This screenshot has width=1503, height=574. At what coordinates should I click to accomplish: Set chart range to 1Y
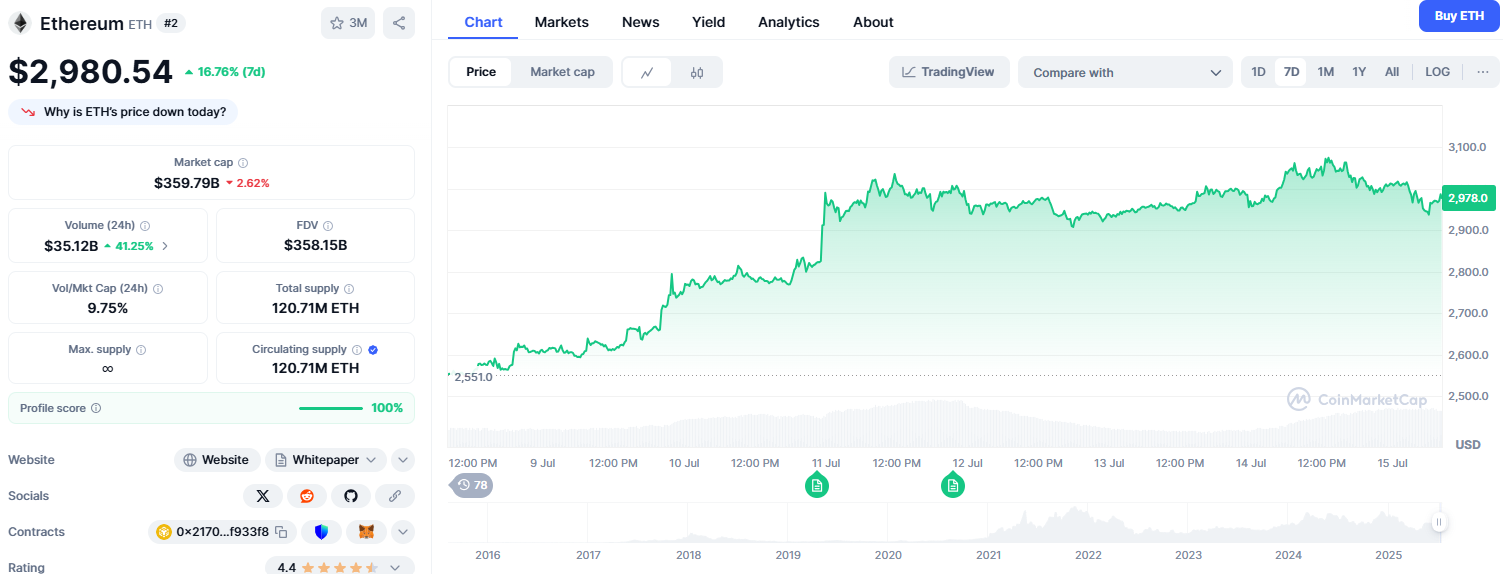coord(1359,72)
